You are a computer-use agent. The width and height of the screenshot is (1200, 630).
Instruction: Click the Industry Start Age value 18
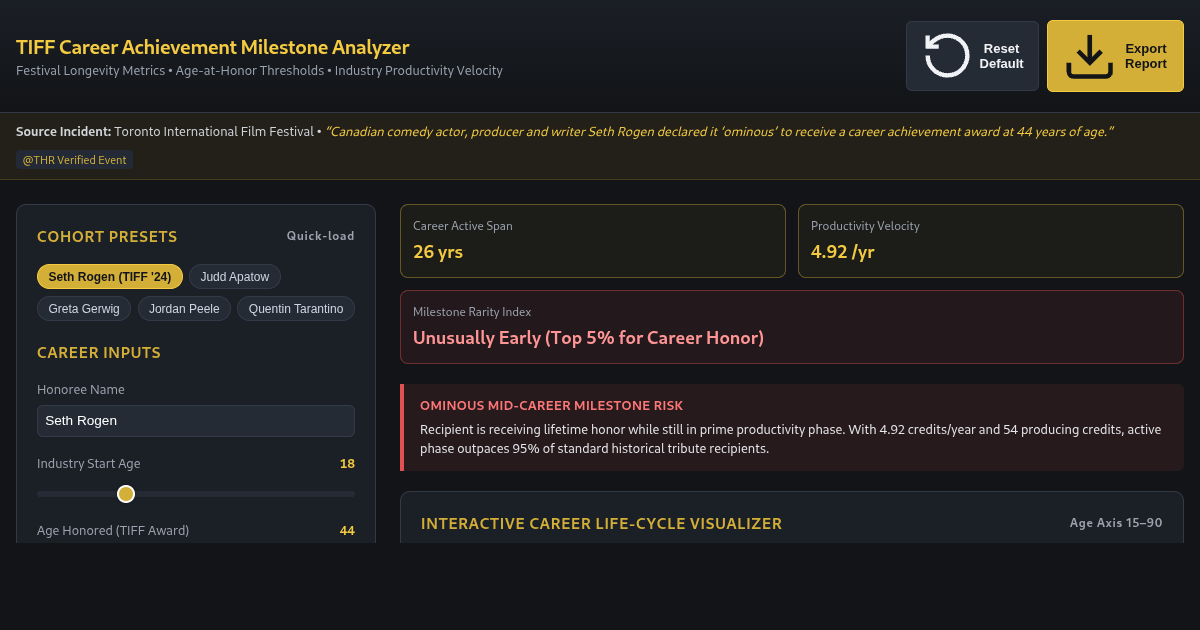pyautogui.click(x=347, y=464)
